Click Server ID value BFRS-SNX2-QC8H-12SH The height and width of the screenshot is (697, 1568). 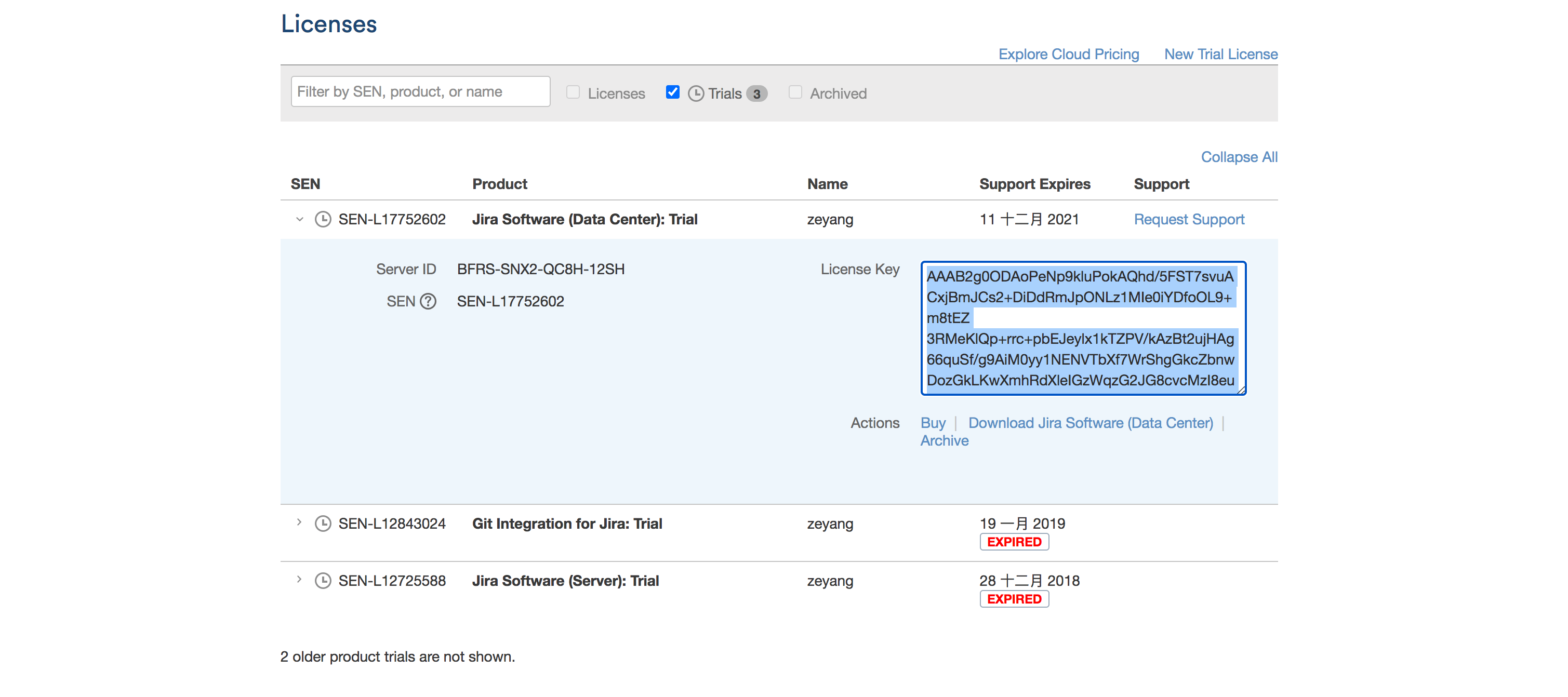(540, 269)
